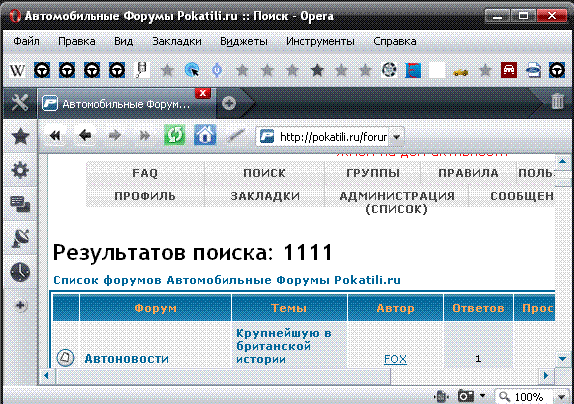
Task: Open the Закладки menu in menu bar
Action: pos(177,41)
